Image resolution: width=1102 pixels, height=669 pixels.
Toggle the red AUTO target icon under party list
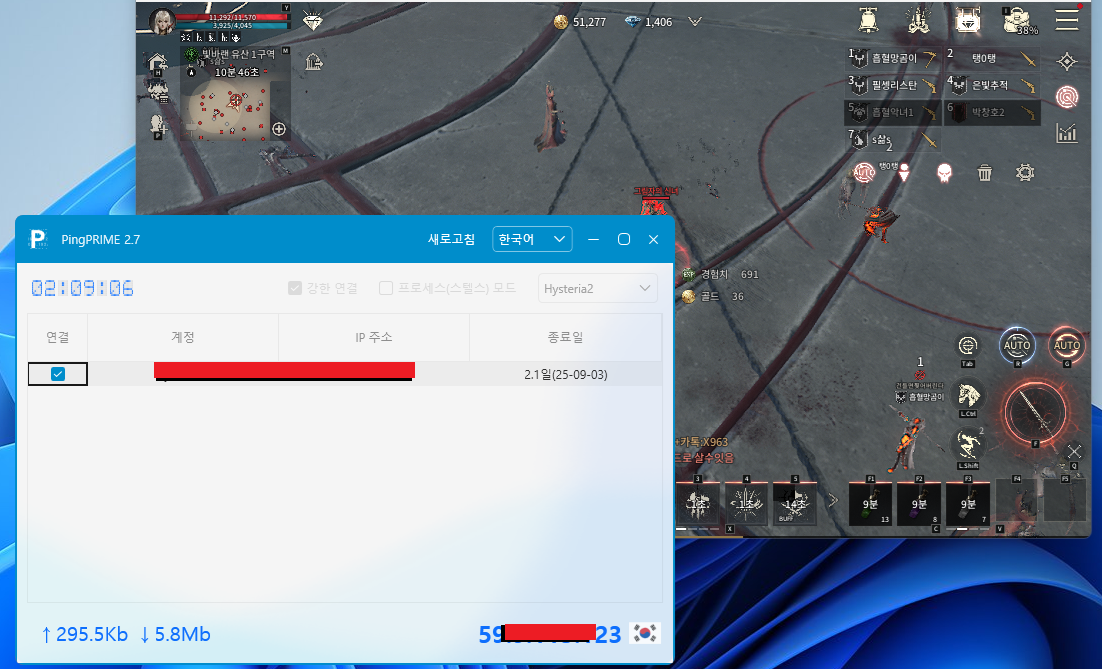(x=864, y=172)
